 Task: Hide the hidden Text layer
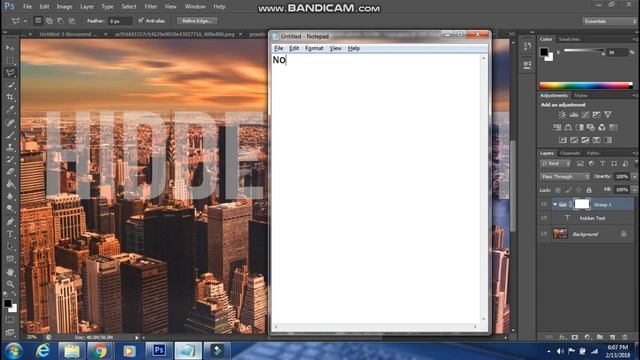(x=544, y=218)
